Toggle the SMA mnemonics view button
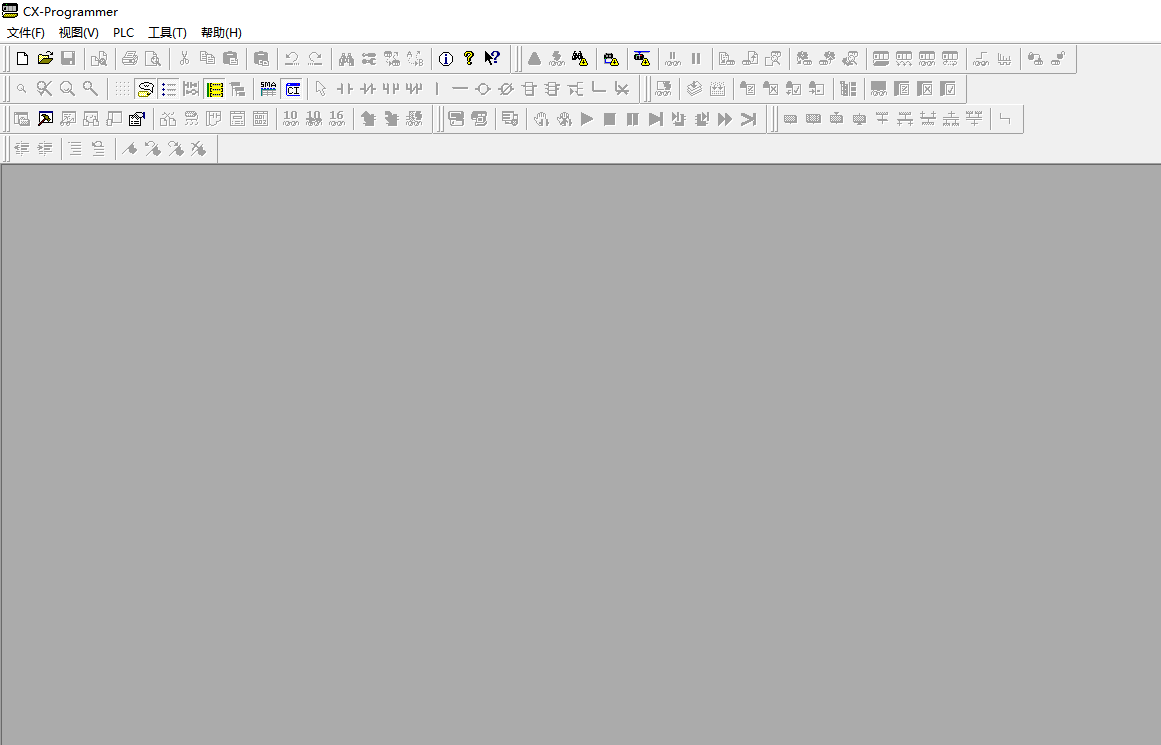The height and width of the screenshot is (745, 1161). (x=268, y=89)
